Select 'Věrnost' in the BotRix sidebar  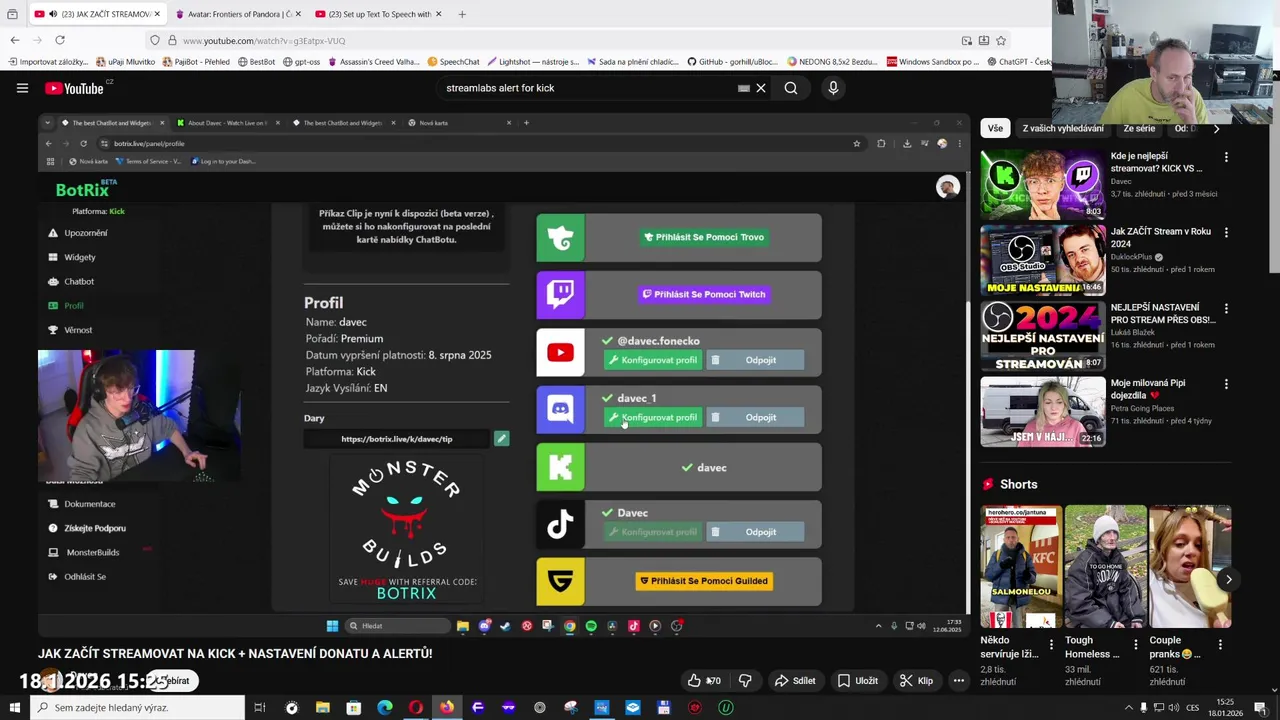(x=78, y=330)
